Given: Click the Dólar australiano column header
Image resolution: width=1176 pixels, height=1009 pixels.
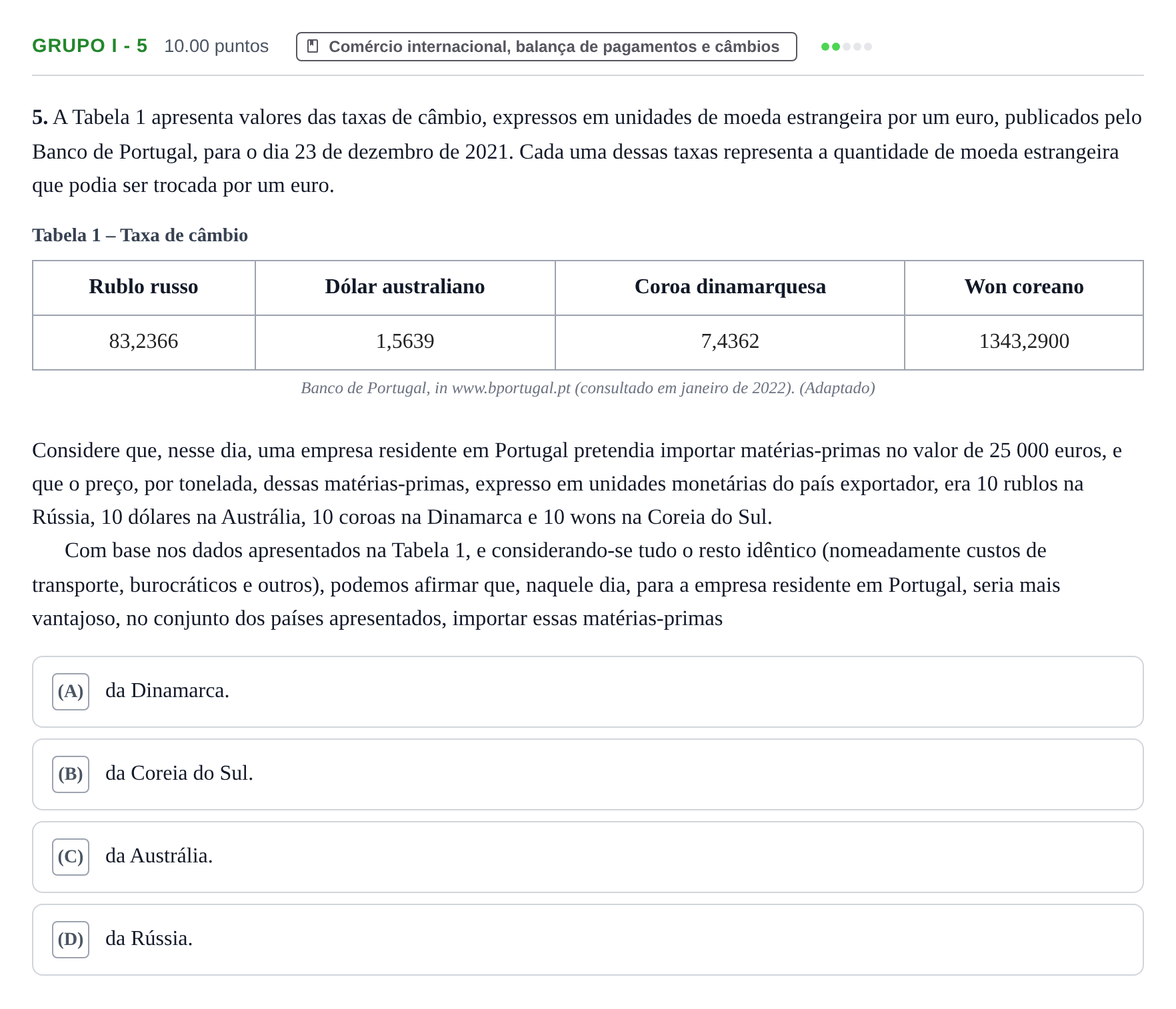Looking at the screenshot, I should click(405, 287).
